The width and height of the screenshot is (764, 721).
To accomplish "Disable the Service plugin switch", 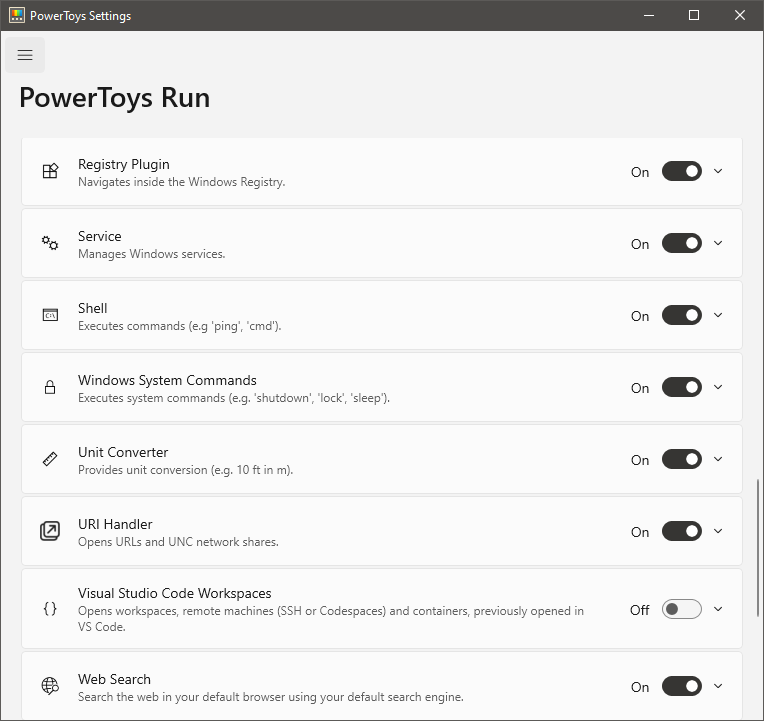I will click(x=682, y=243).
